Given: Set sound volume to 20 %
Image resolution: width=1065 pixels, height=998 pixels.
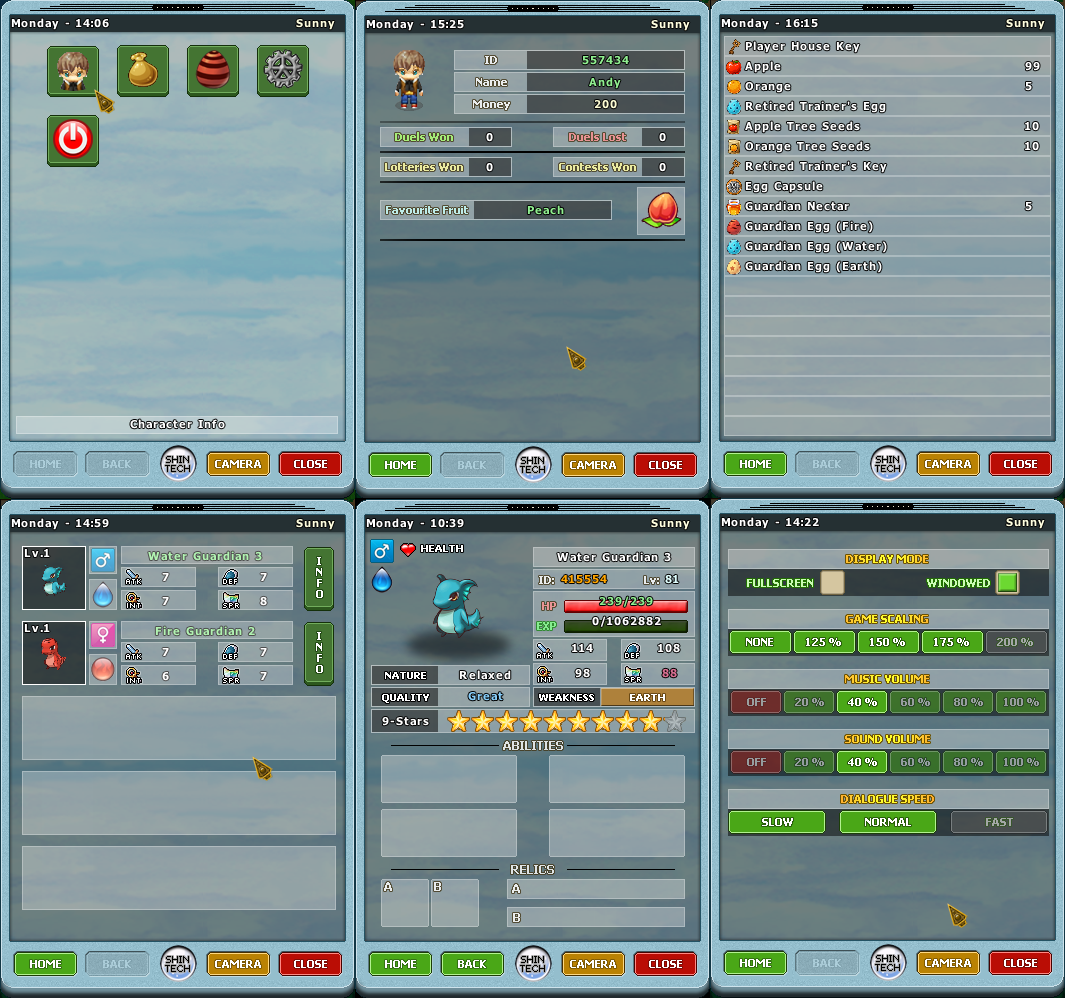Looking at the screenshot, I should 809,762.
